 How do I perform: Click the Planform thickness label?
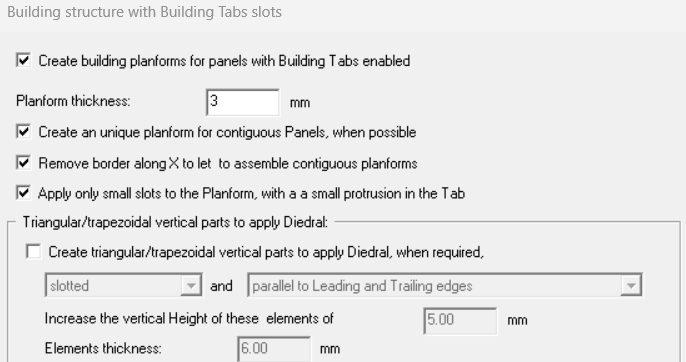pos(74,101)
